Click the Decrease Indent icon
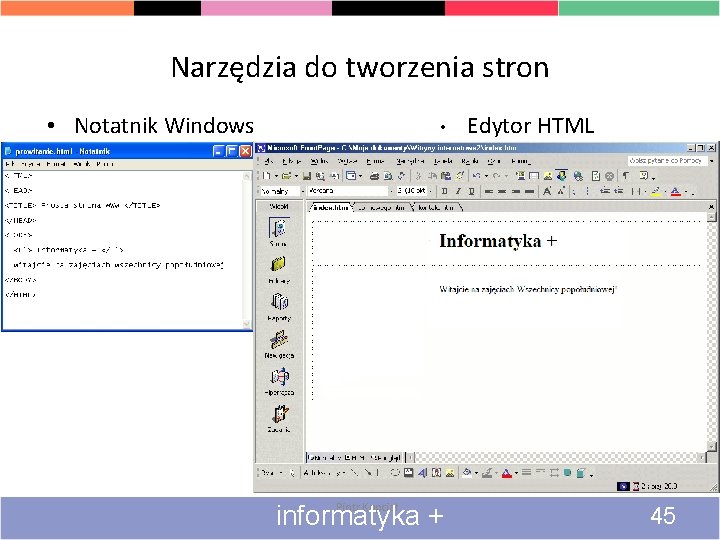Image resolution: width=720 pixels, height=540 pixels. (605, 191)
